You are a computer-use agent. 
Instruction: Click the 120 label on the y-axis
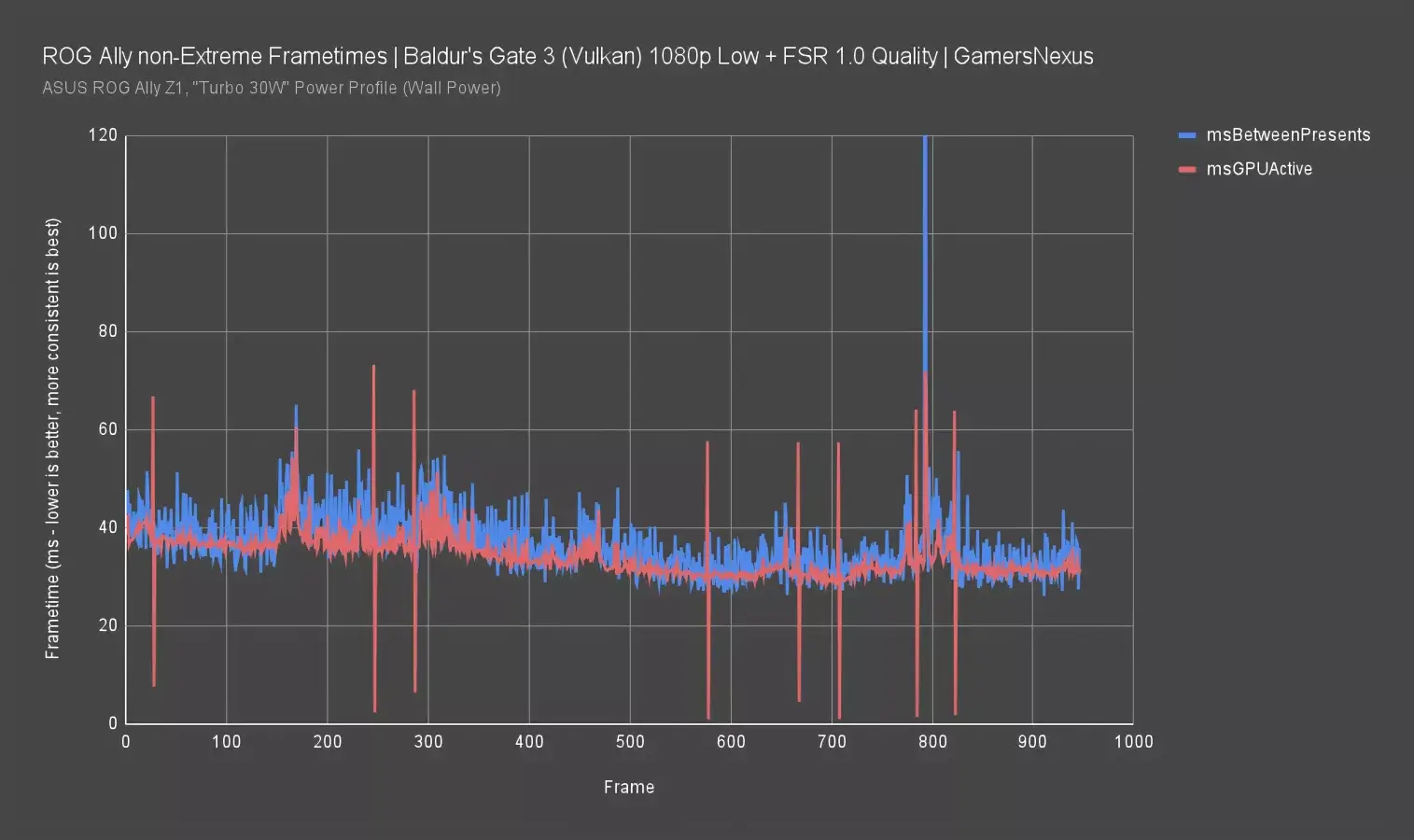(x=103, y=135)
